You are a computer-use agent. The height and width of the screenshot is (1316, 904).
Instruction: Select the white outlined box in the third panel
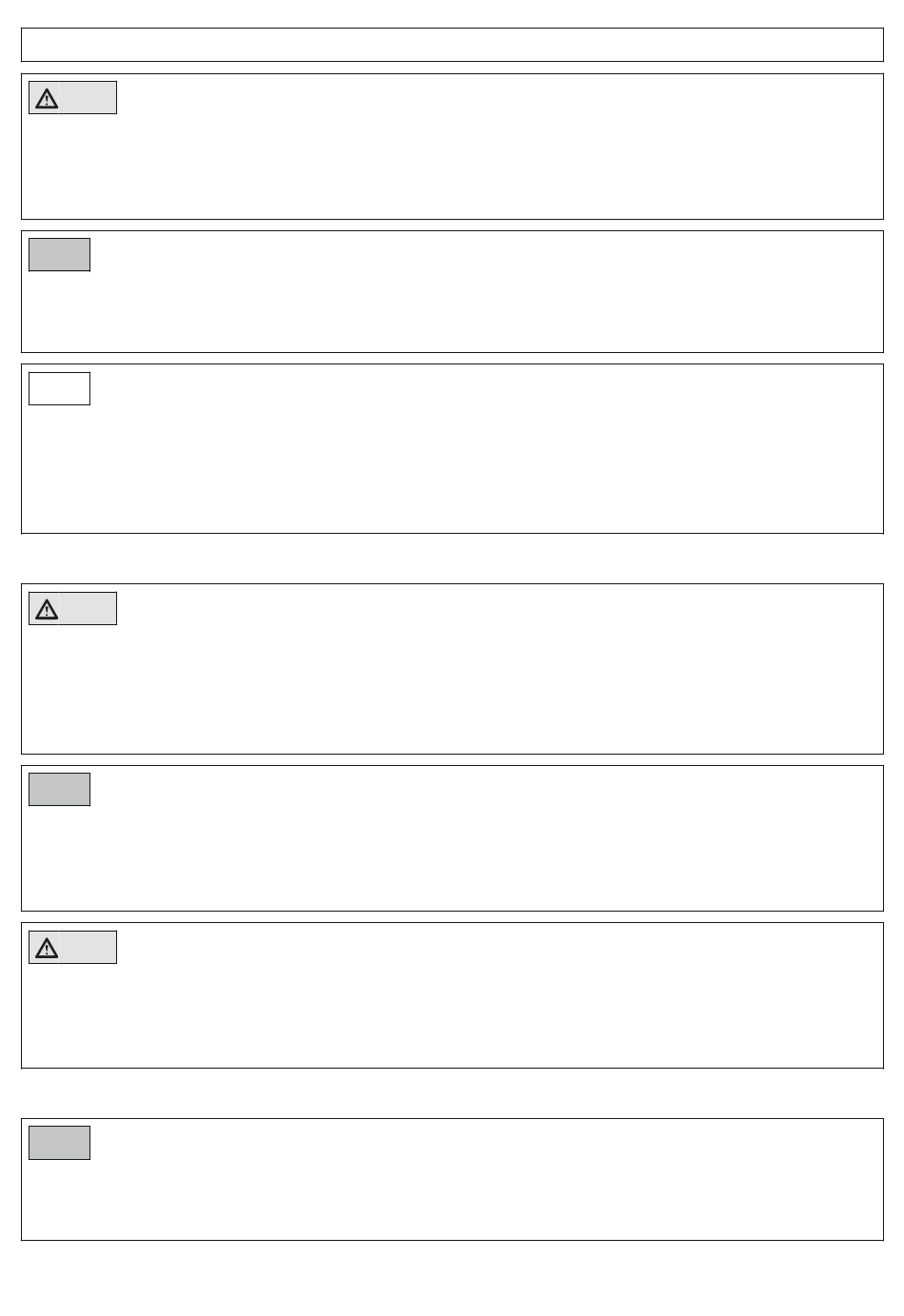click(x=59, y=388)
